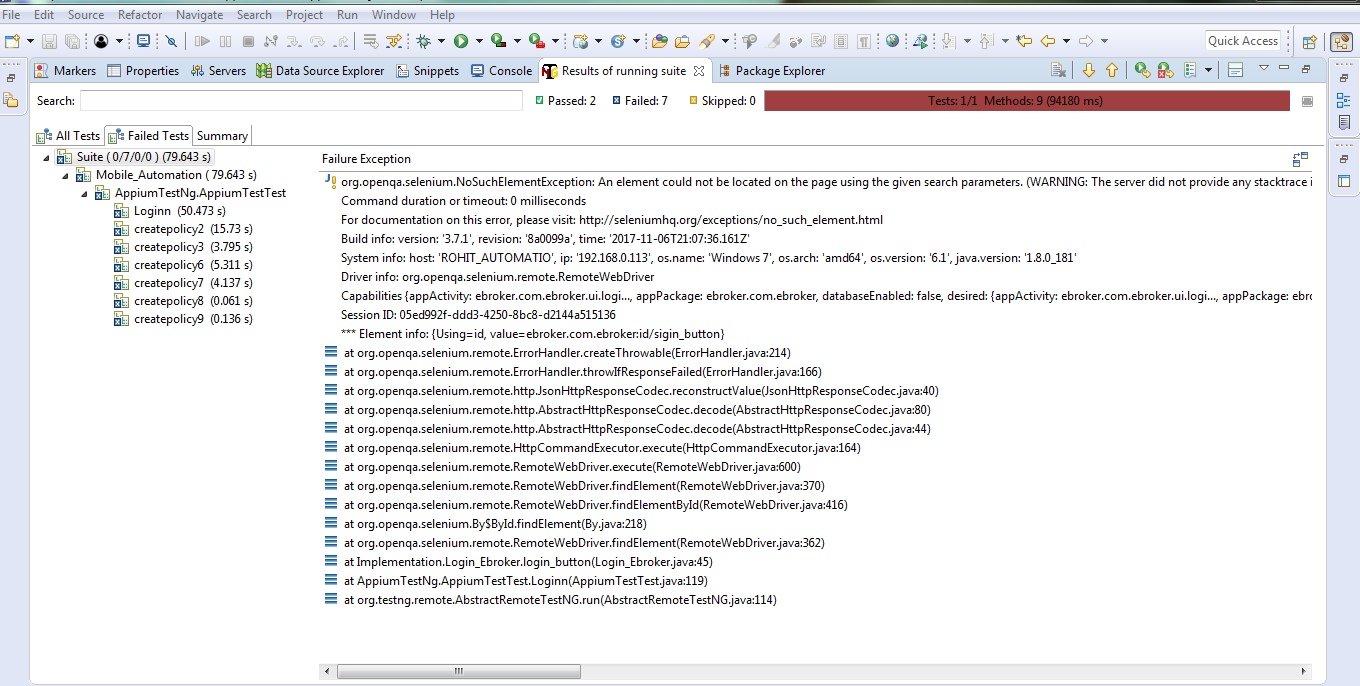Jump to the previous failed test
Viewport: 1360px width, 686px height.
[x=1112, y=69]
